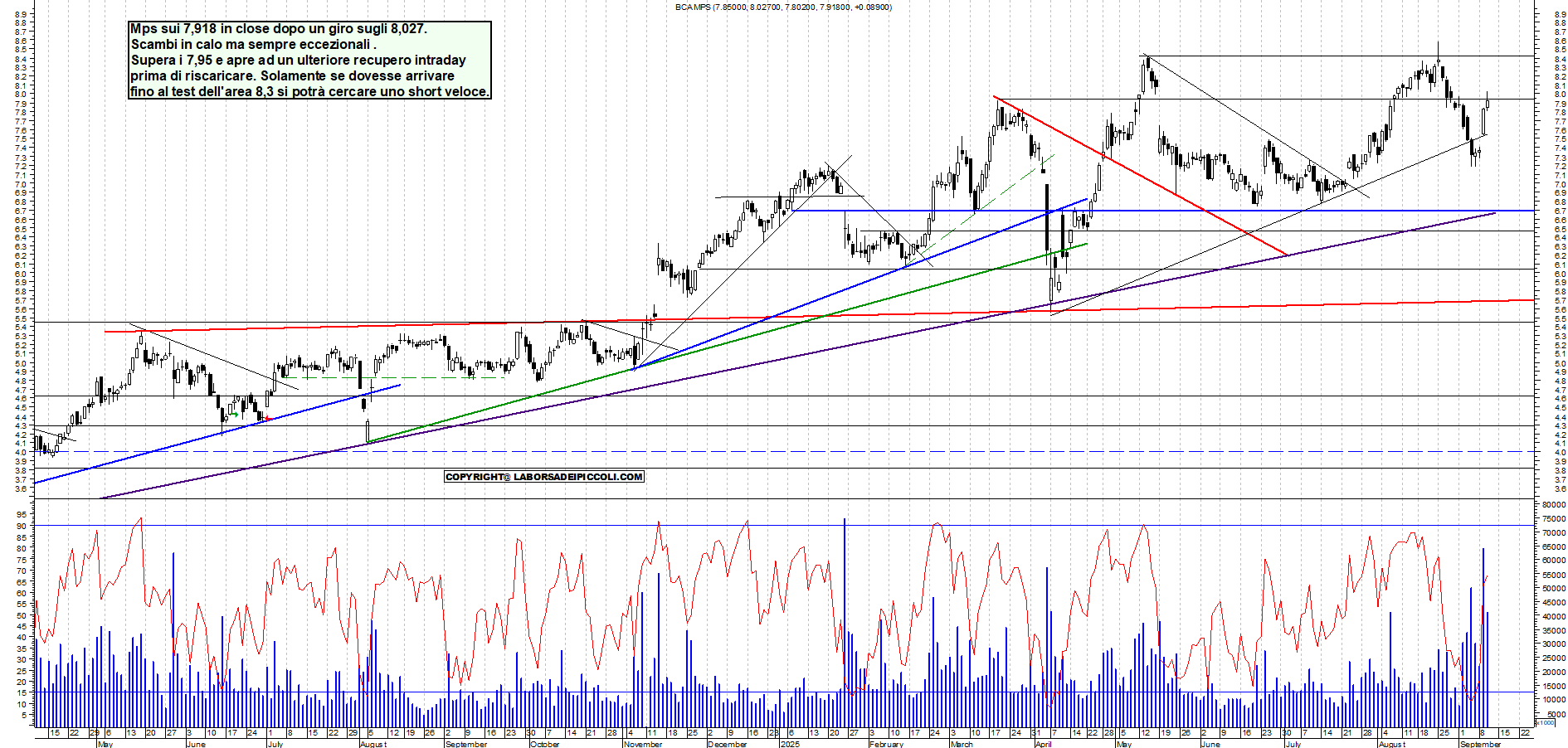This screenshot has height=748, width=1568.
Task: Click the line "prima di riscaricare. Solamente se dovesse arrivare"
Action: tap(292, 76)
